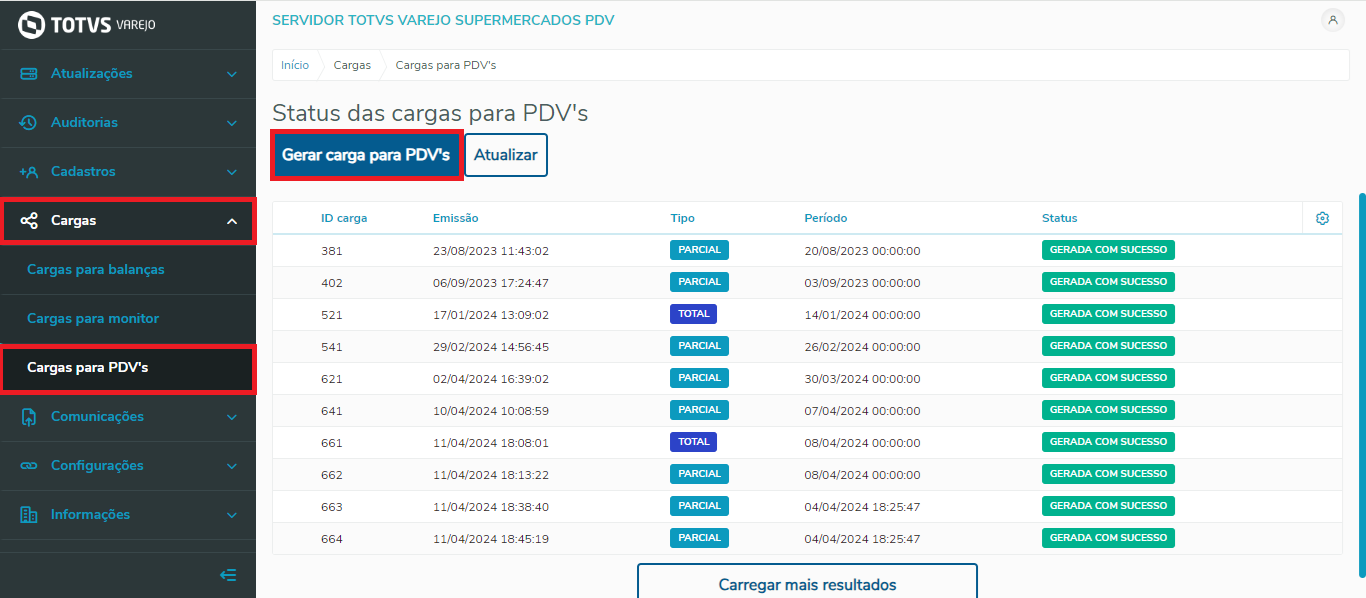1366x598 pixels.
Task: Sort by Tipo column header
Action: pyautogui.click(x=682, y=218)
